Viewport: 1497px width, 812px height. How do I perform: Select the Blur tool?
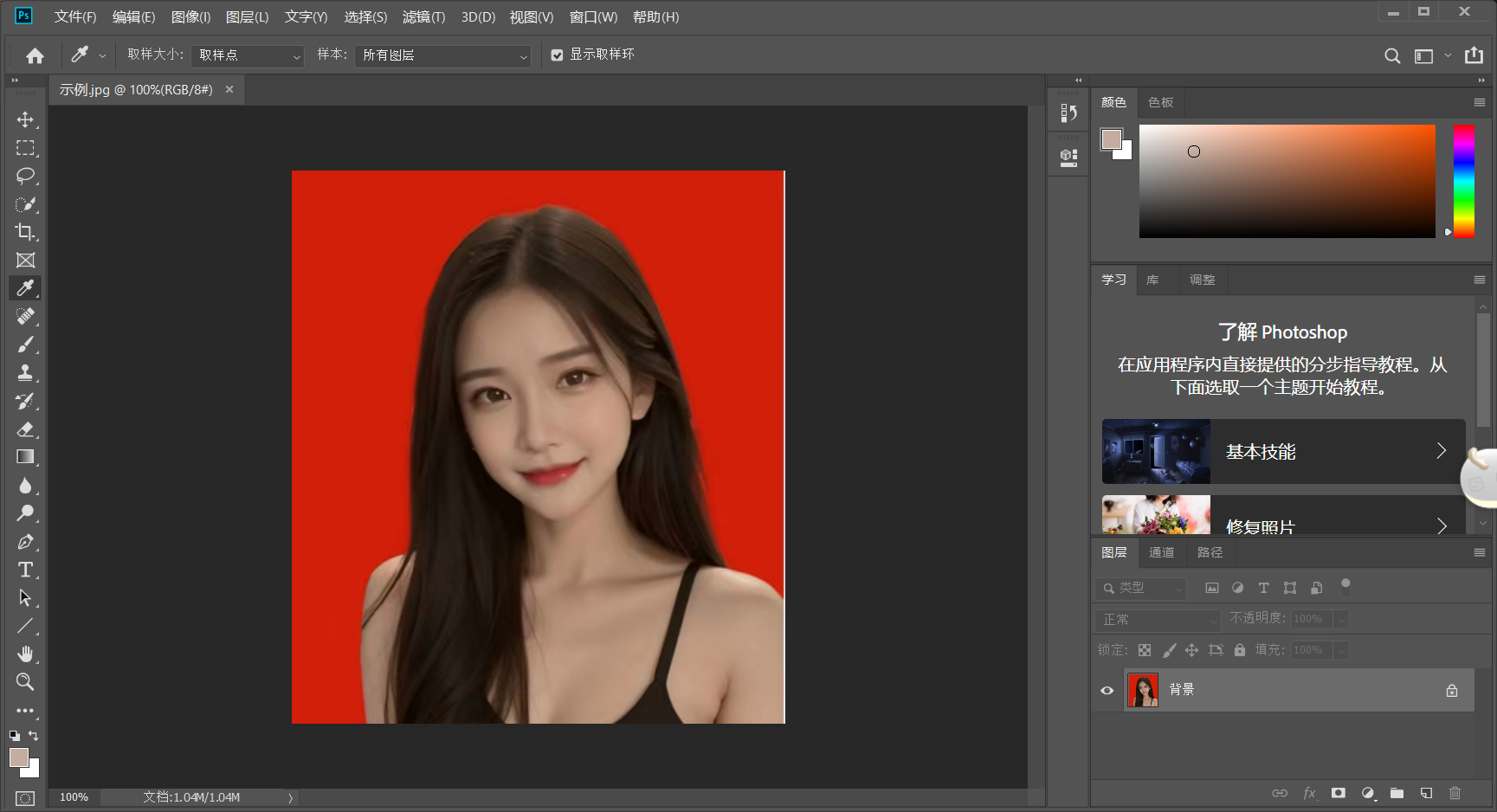click(25, 485)
